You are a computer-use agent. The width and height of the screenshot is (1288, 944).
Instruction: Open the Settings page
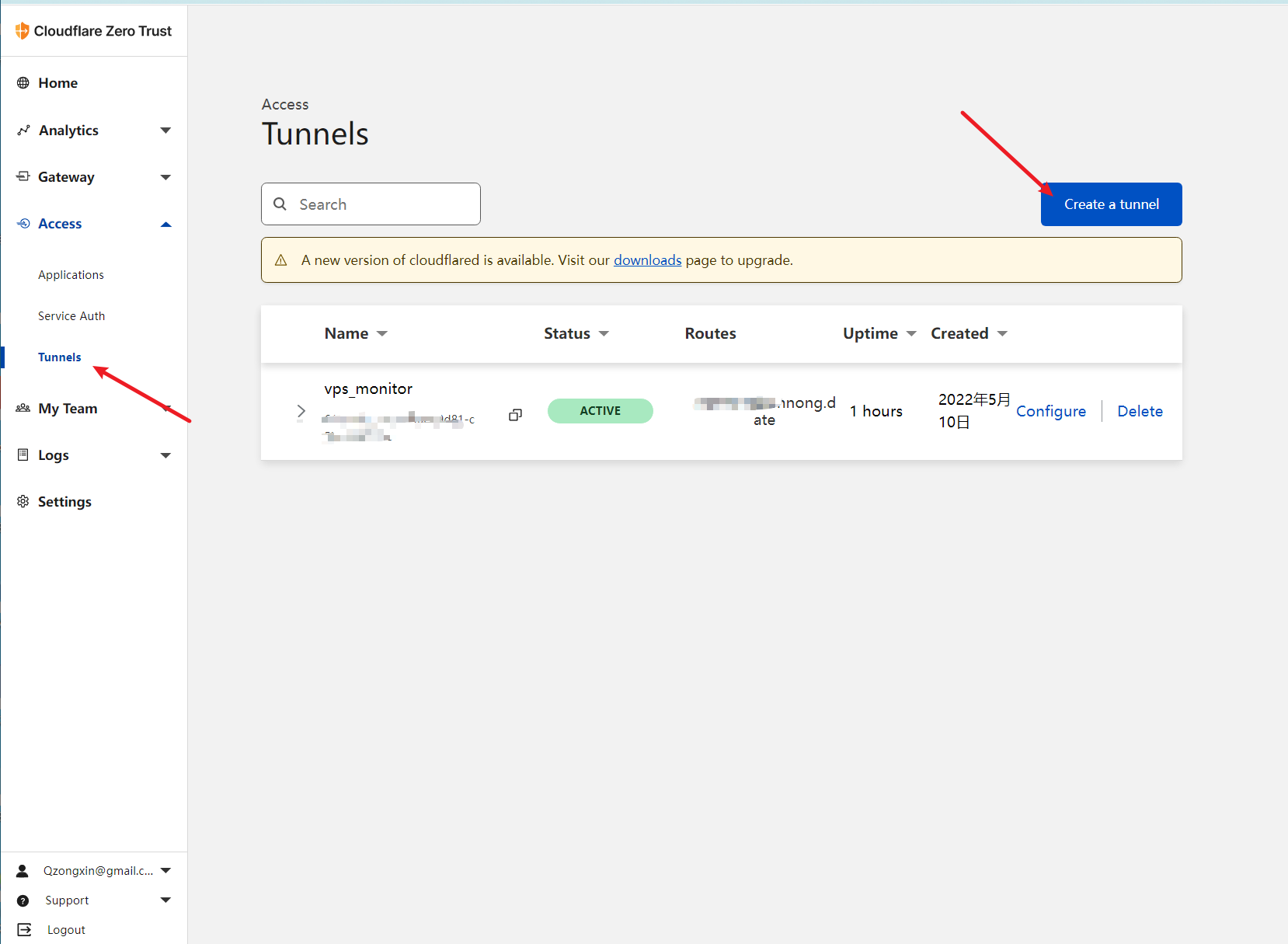point(64,502)
